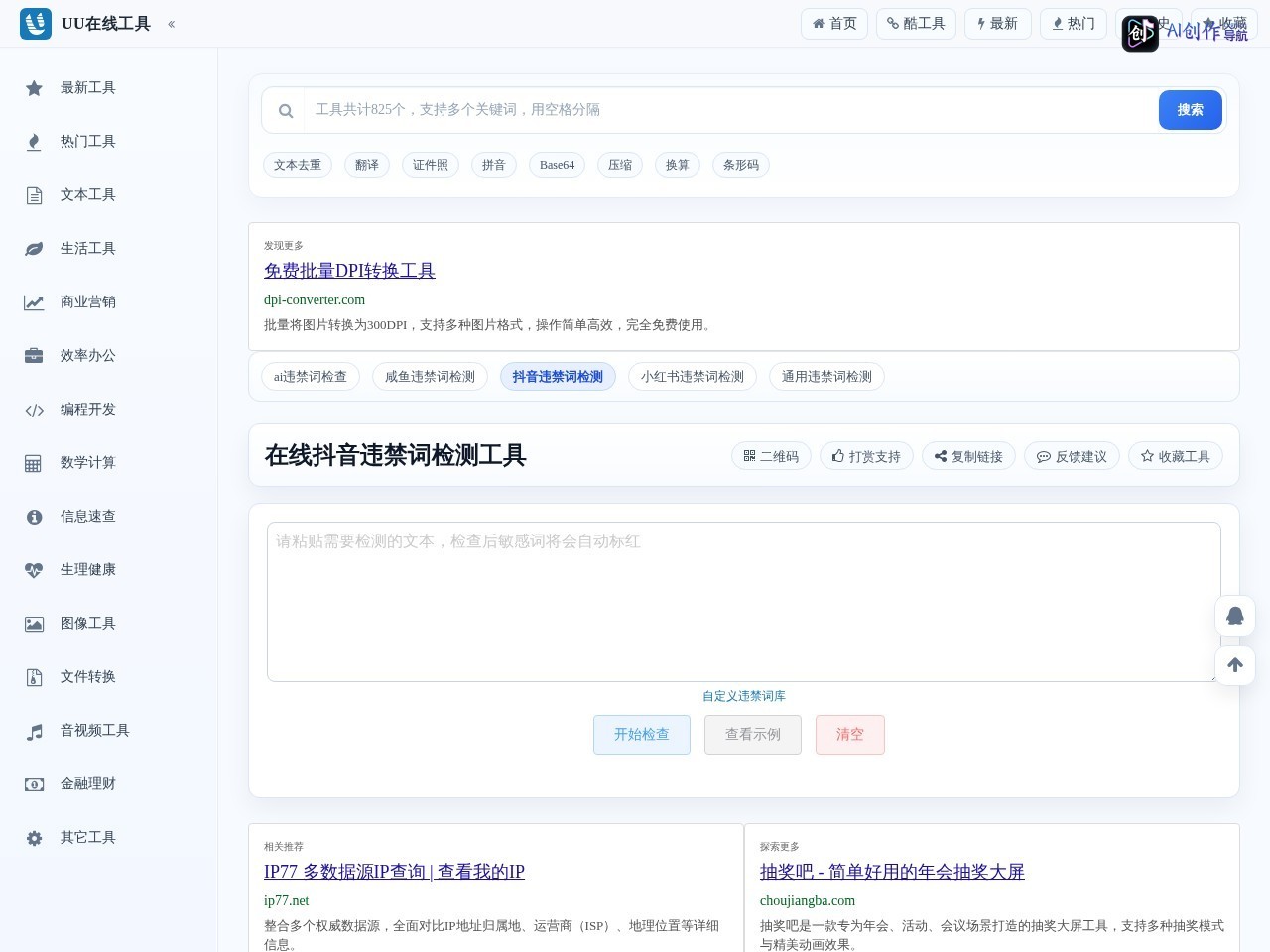Select the 编程开发 code icon
The height and width of the screenshot is (952, 1270).
click(x=34, y=410)
